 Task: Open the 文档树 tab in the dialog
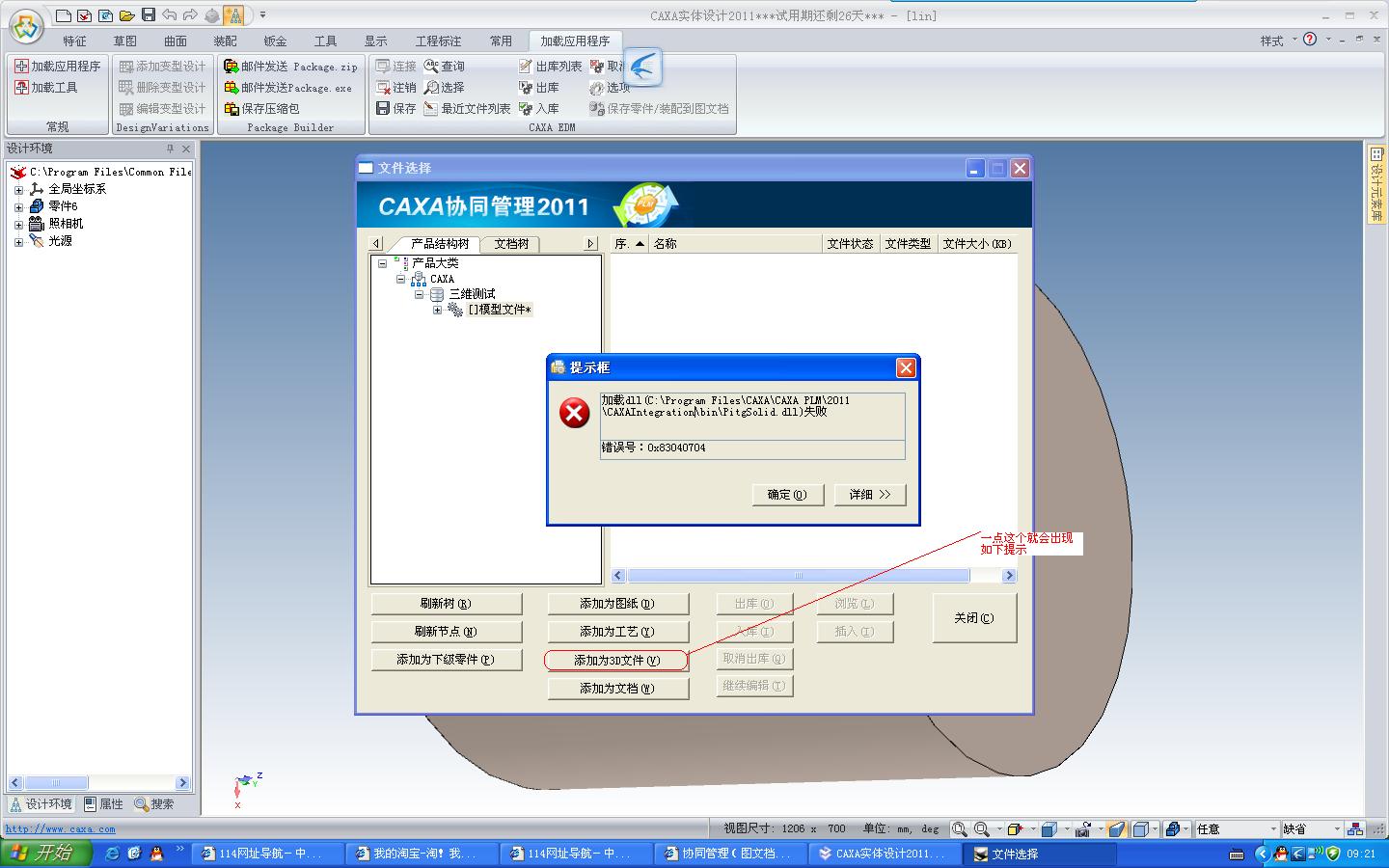click(510, 244)
